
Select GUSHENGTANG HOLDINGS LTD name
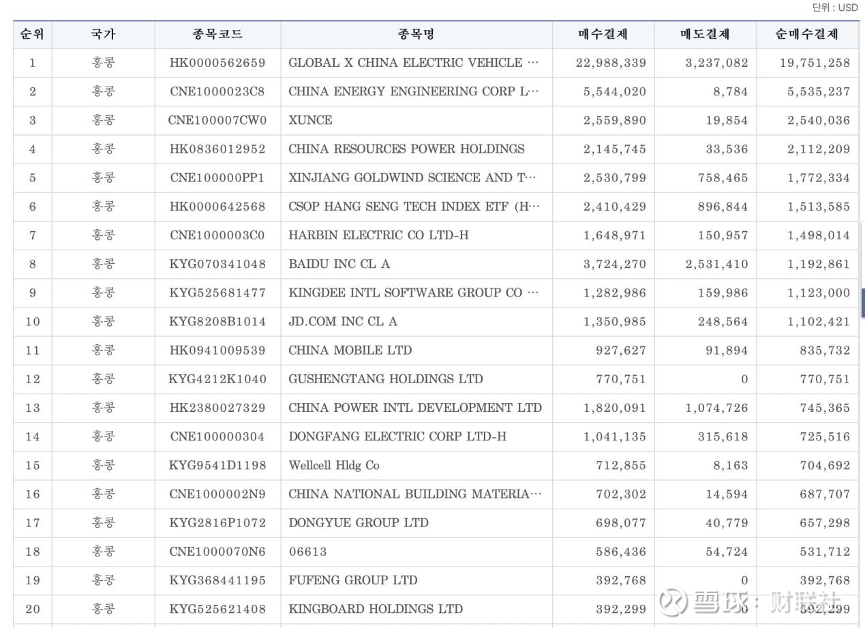386,379
